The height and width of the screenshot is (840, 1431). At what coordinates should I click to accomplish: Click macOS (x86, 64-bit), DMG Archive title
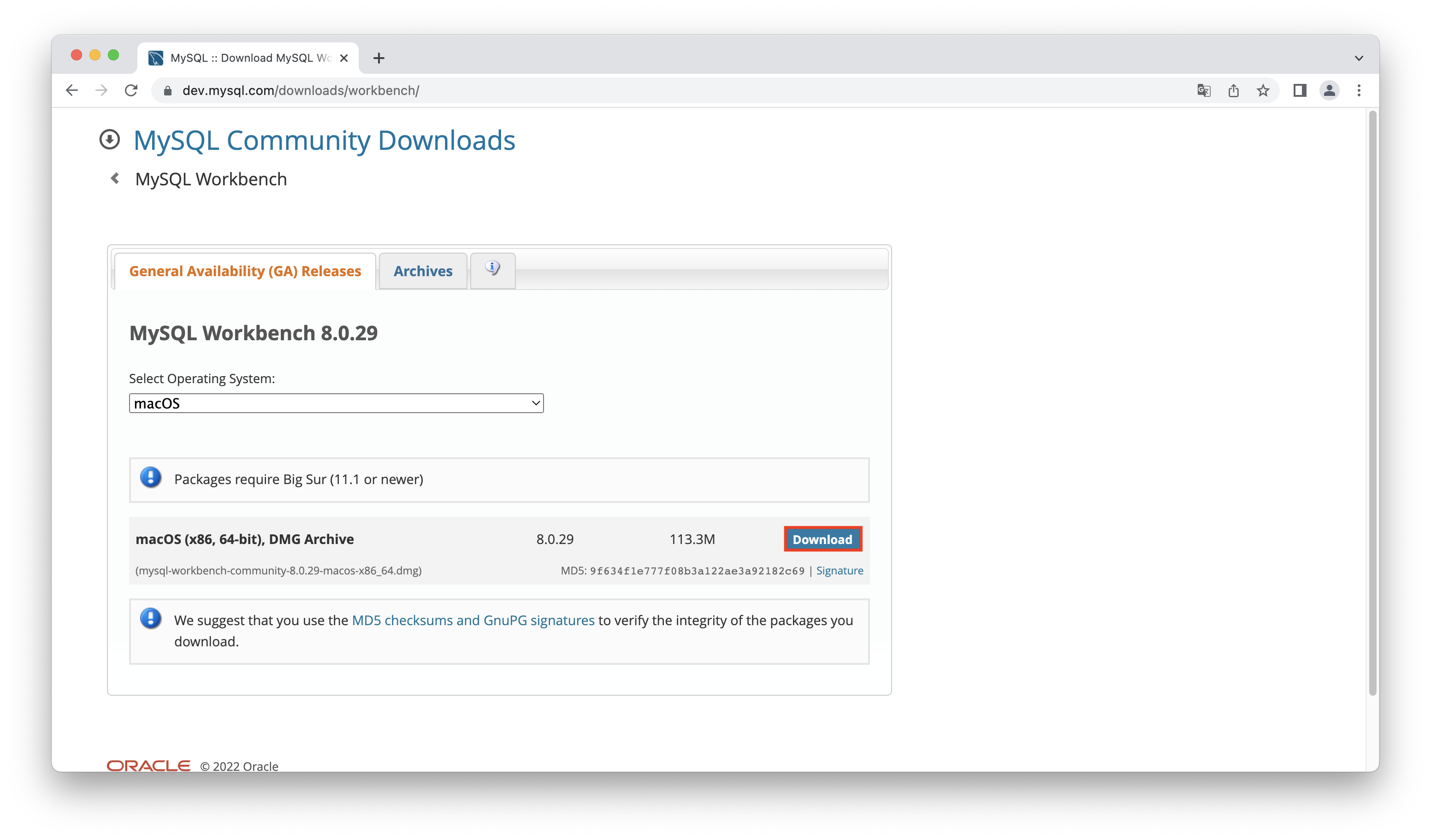pos(245,539)
